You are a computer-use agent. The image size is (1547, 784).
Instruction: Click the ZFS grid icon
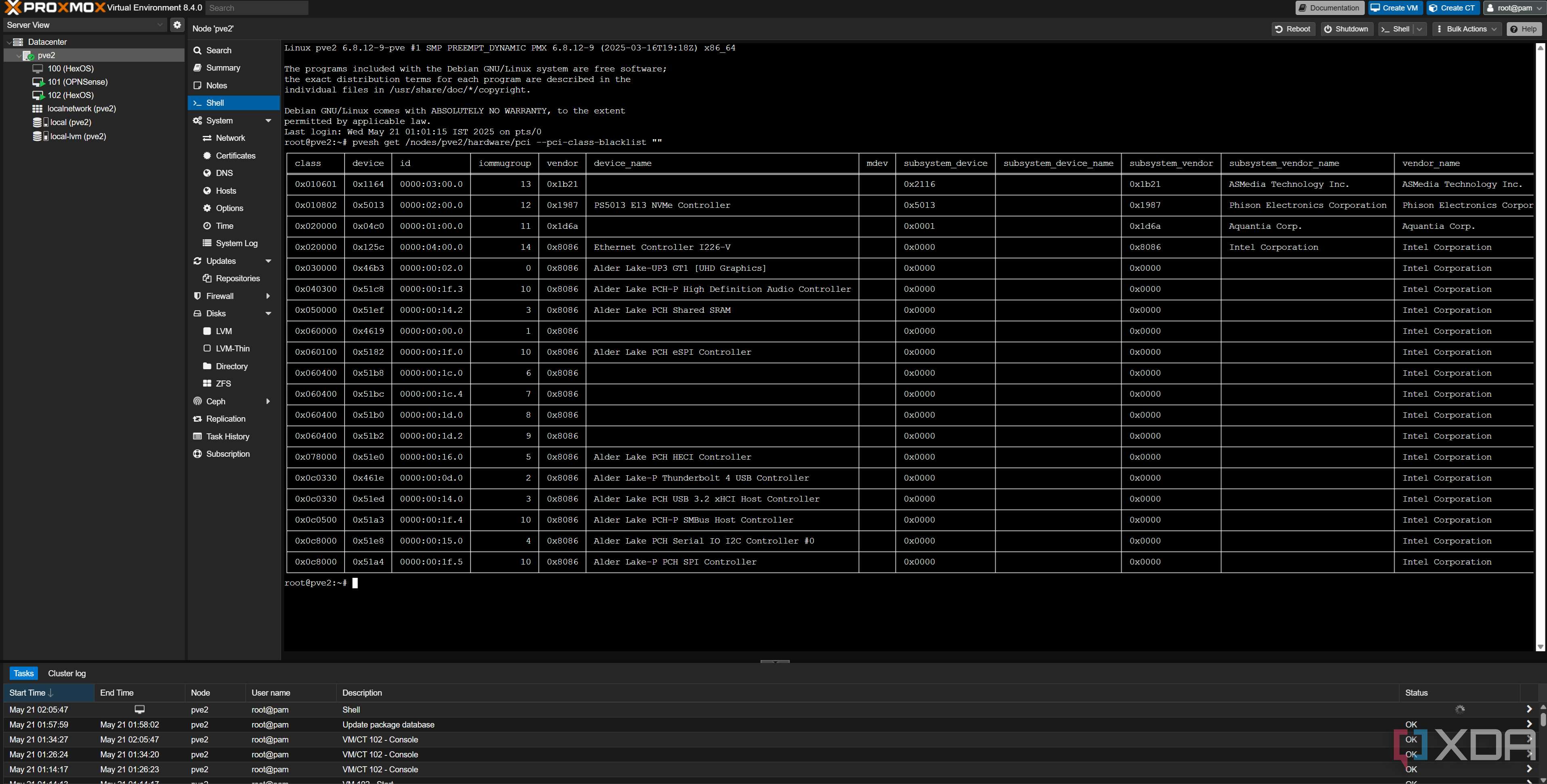tap(207, 383)
